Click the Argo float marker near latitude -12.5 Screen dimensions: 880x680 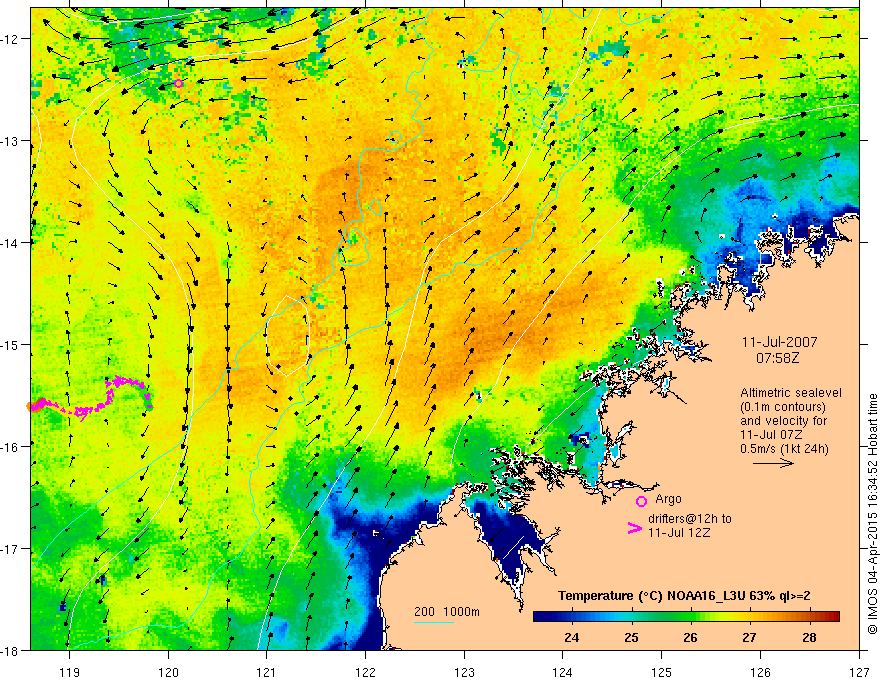(x=178, y=84)
